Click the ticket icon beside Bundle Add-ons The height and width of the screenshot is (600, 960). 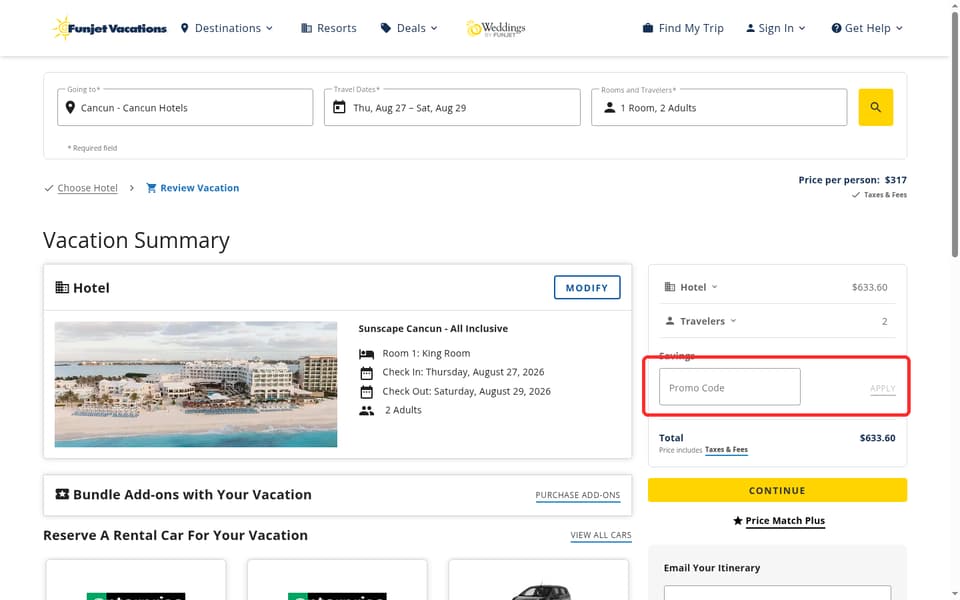tap(62, 494)
